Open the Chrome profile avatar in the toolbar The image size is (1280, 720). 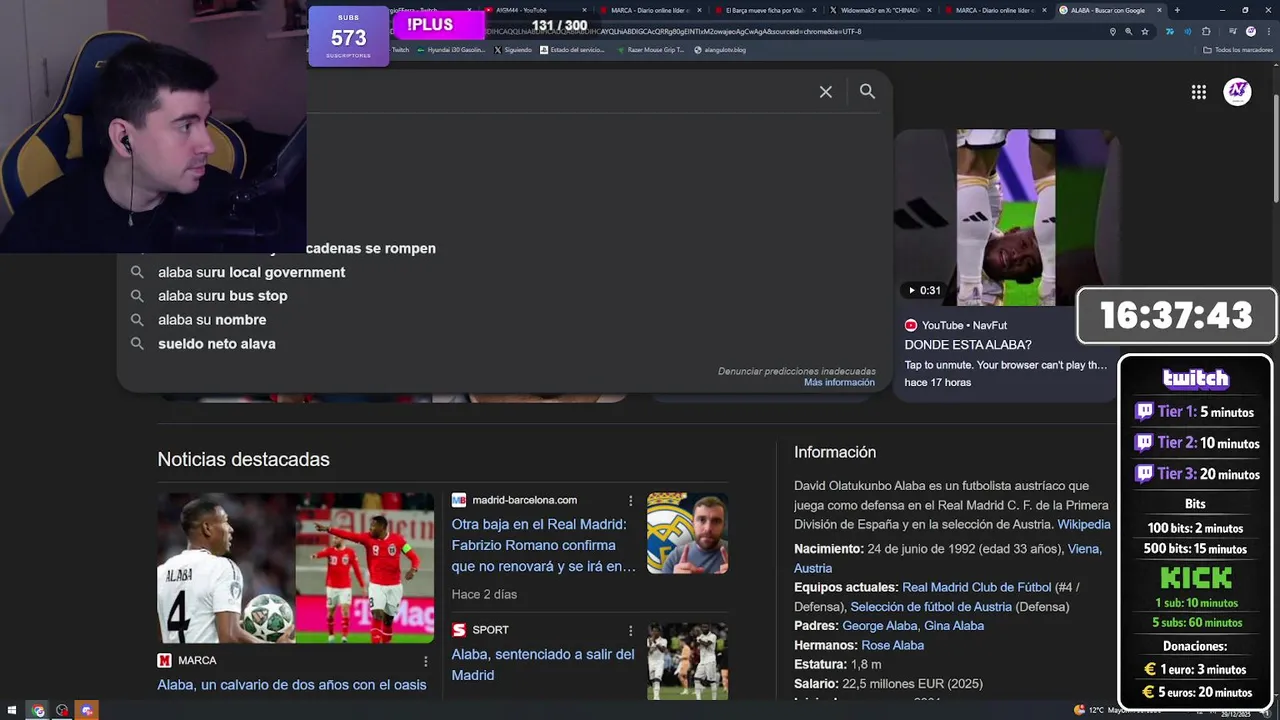(1251, 31)
